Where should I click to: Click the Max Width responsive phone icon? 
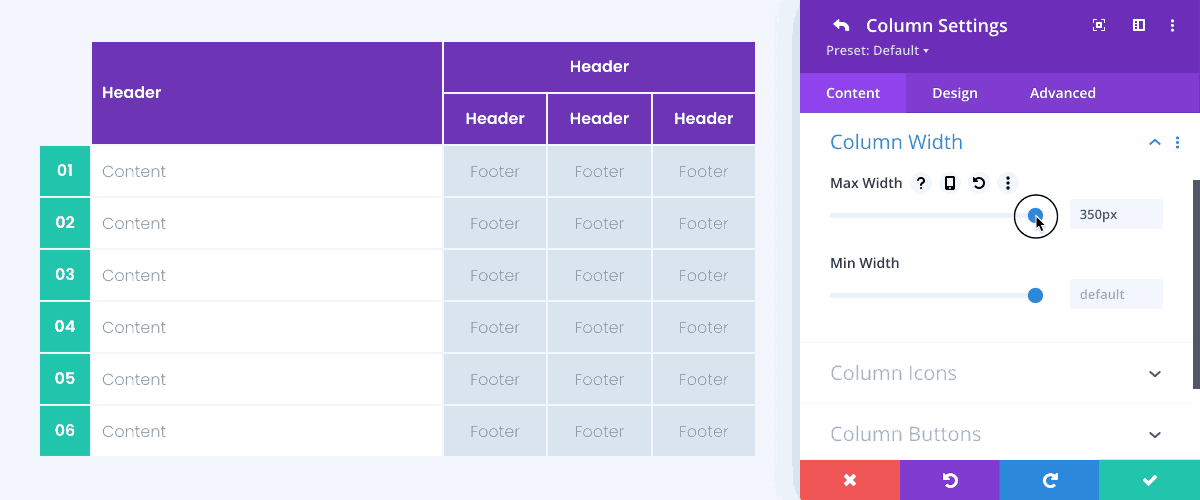(x=950, y=183)
